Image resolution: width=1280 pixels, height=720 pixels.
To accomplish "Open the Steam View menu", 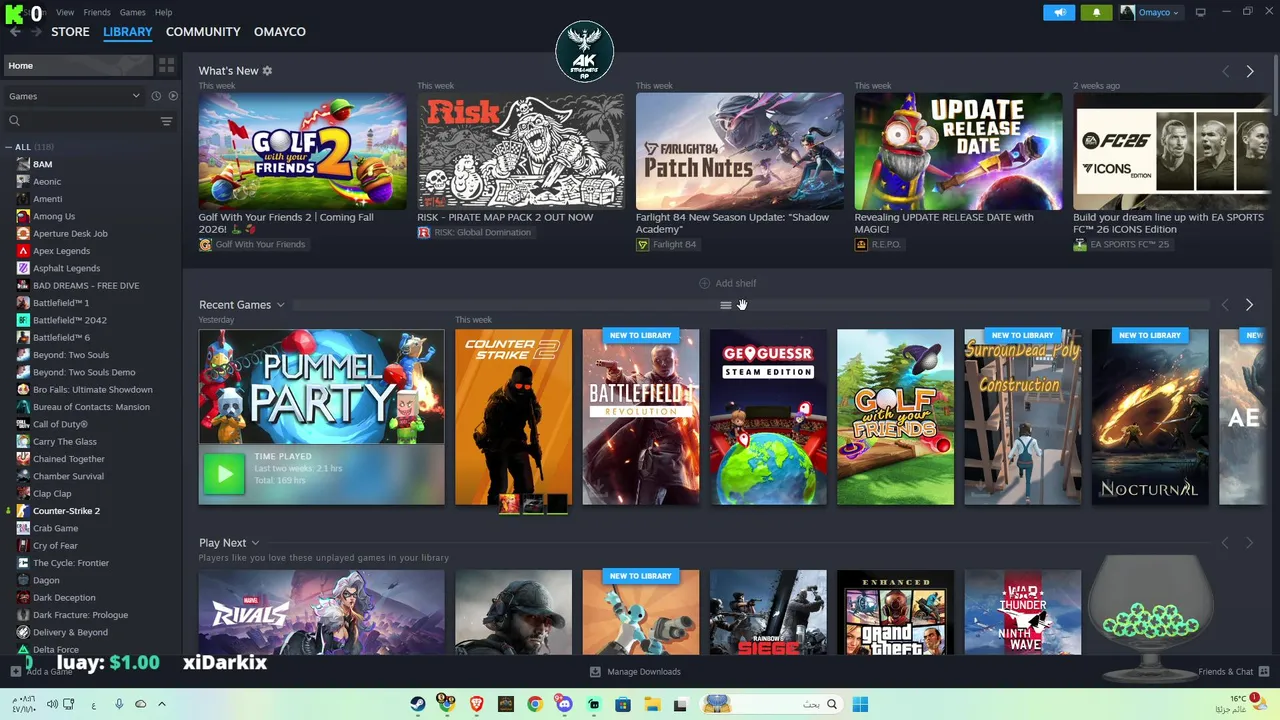I will pos(65,12).
